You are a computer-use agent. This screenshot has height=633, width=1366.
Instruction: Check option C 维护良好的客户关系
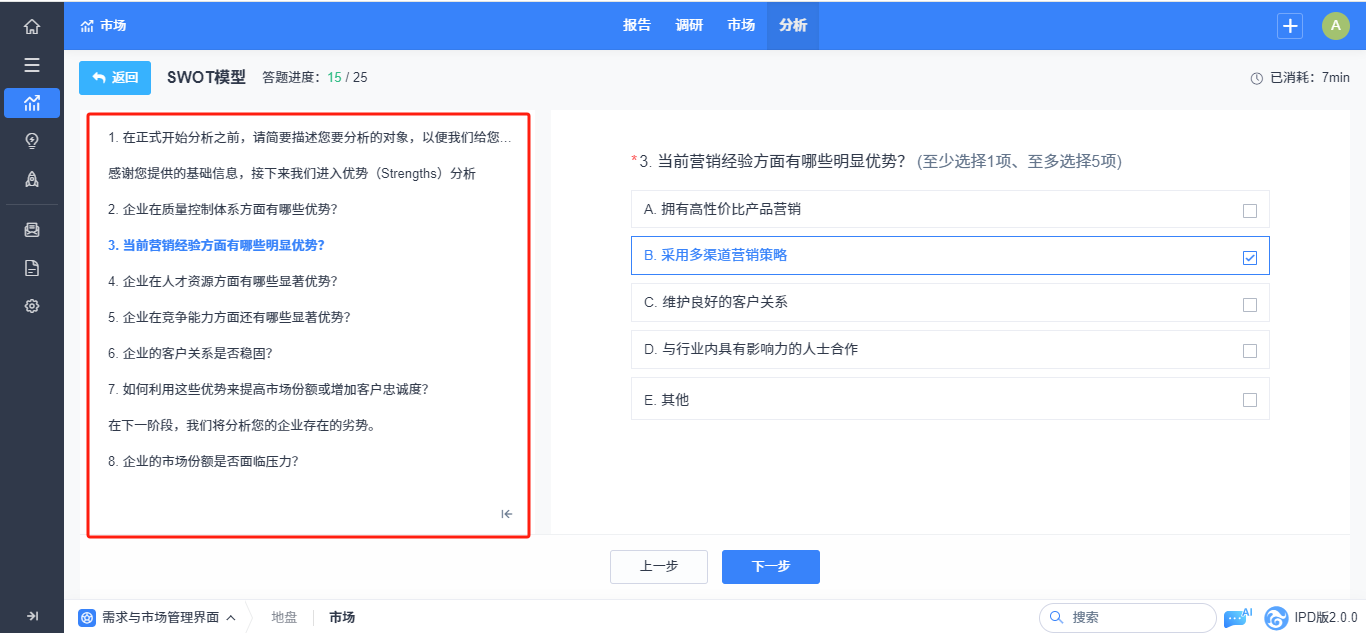(1250, 305)
